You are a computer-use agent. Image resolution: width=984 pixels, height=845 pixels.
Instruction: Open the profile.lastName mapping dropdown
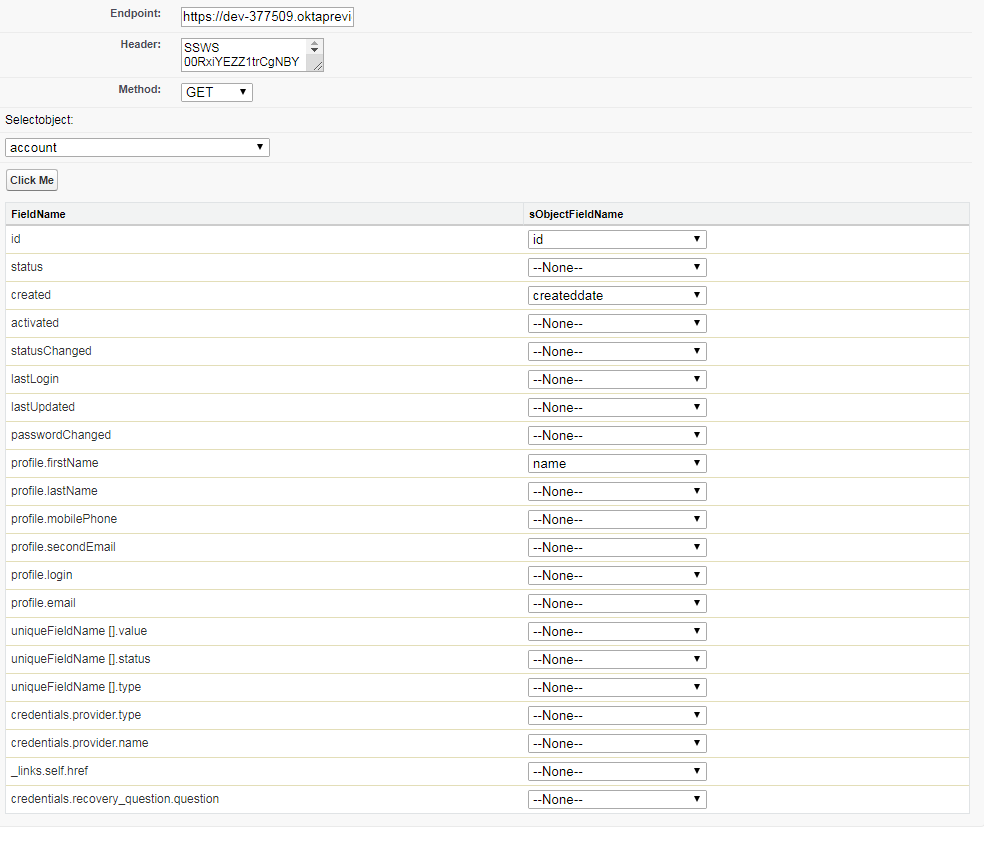click(x=616, y=491)
